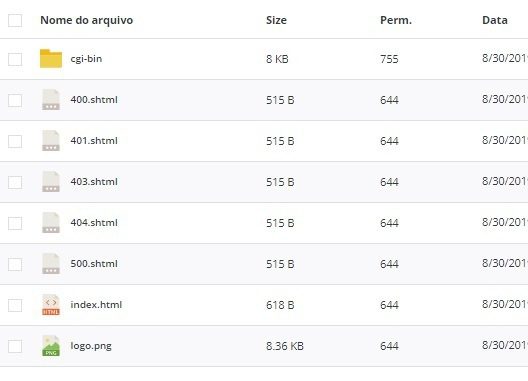The image size is (528, 381).
Task: Open the 404.shtml file name
Action: coord(94,223)
